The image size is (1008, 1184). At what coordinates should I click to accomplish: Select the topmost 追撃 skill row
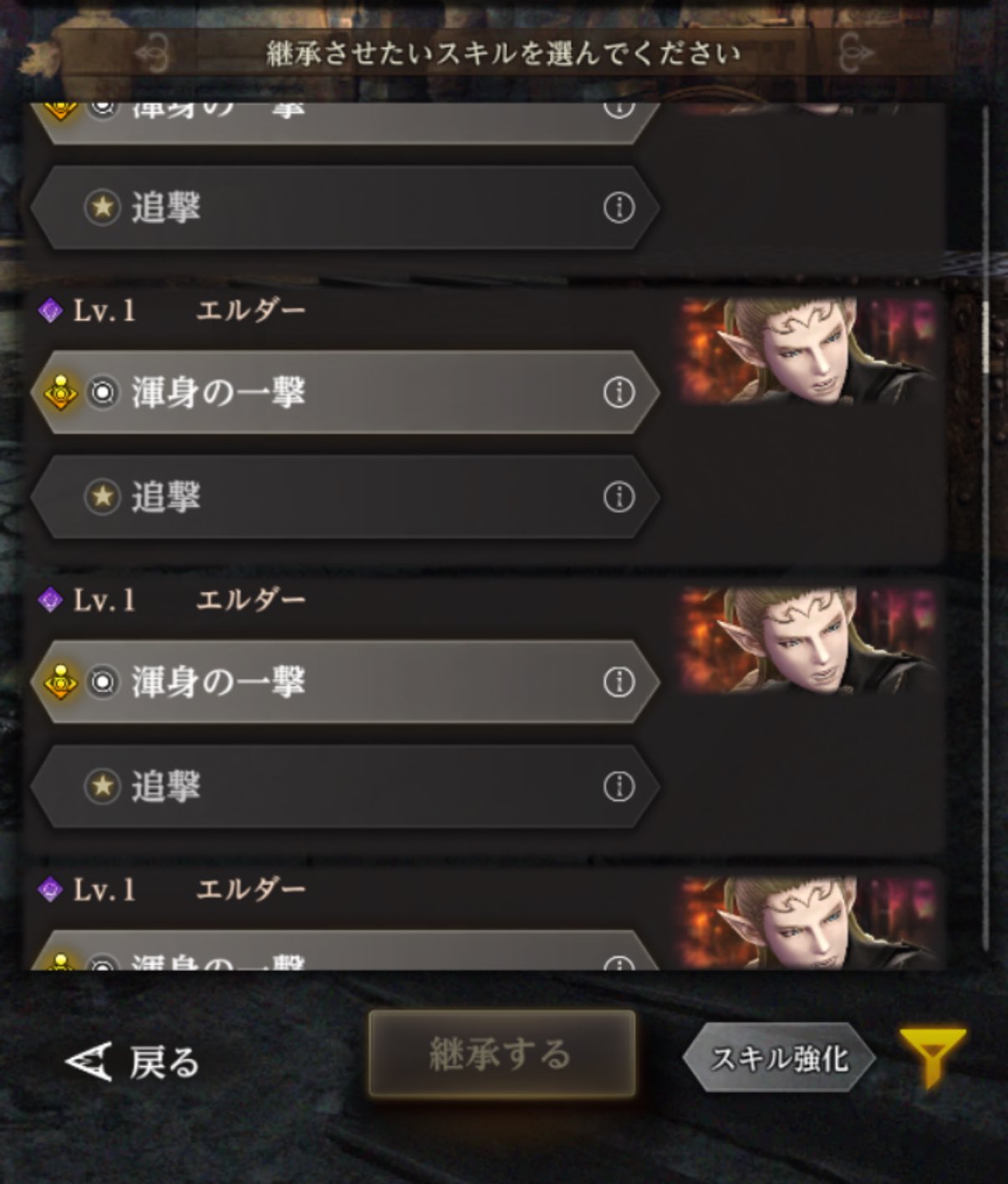pos(345,207)
